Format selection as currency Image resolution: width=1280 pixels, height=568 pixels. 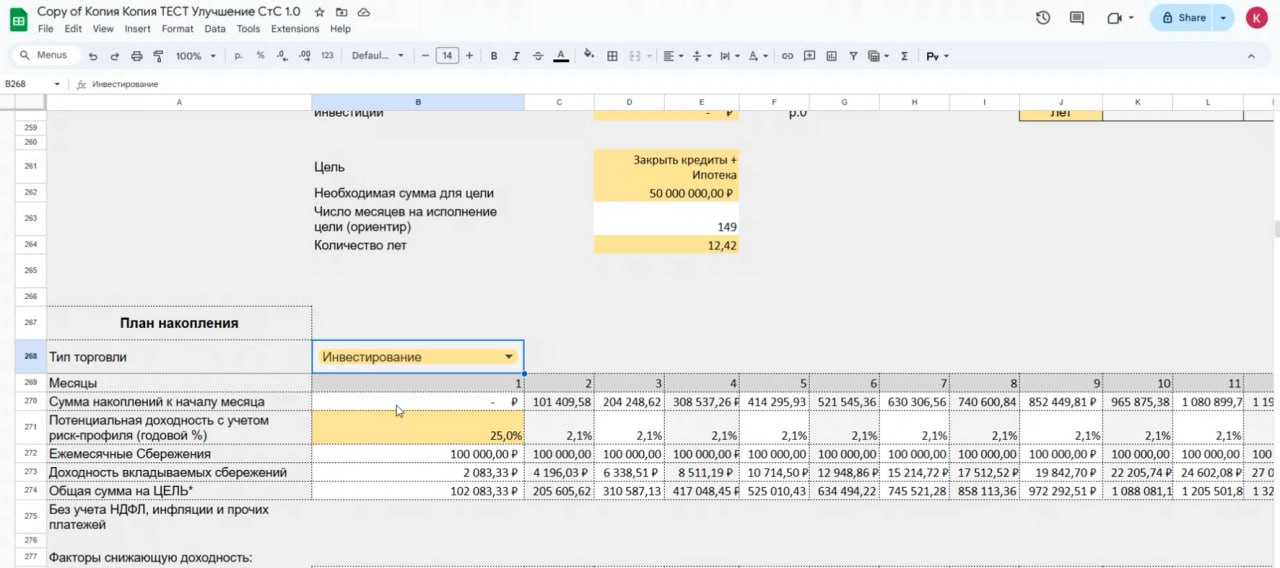pos(239,56)
